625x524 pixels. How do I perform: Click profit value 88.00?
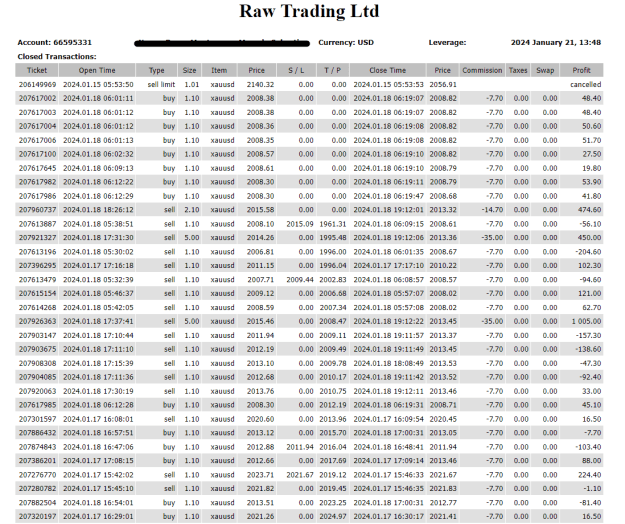[x=592, y=461]
